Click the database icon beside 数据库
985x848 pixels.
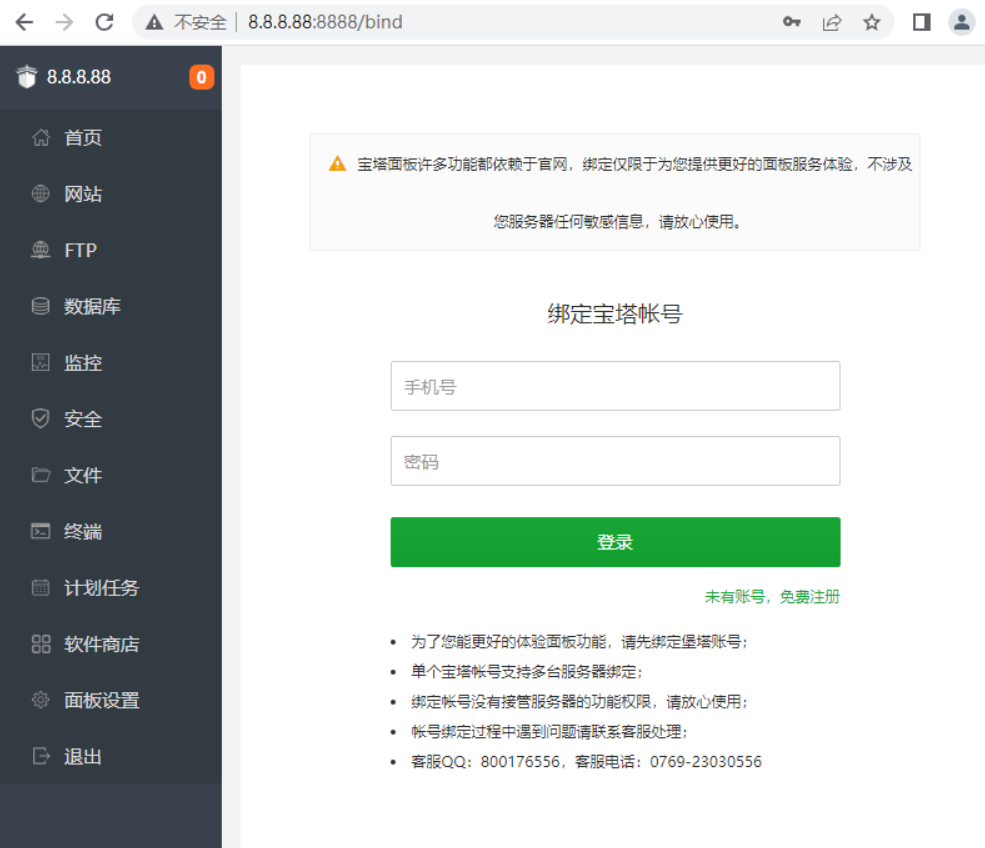tap(41, 307)
